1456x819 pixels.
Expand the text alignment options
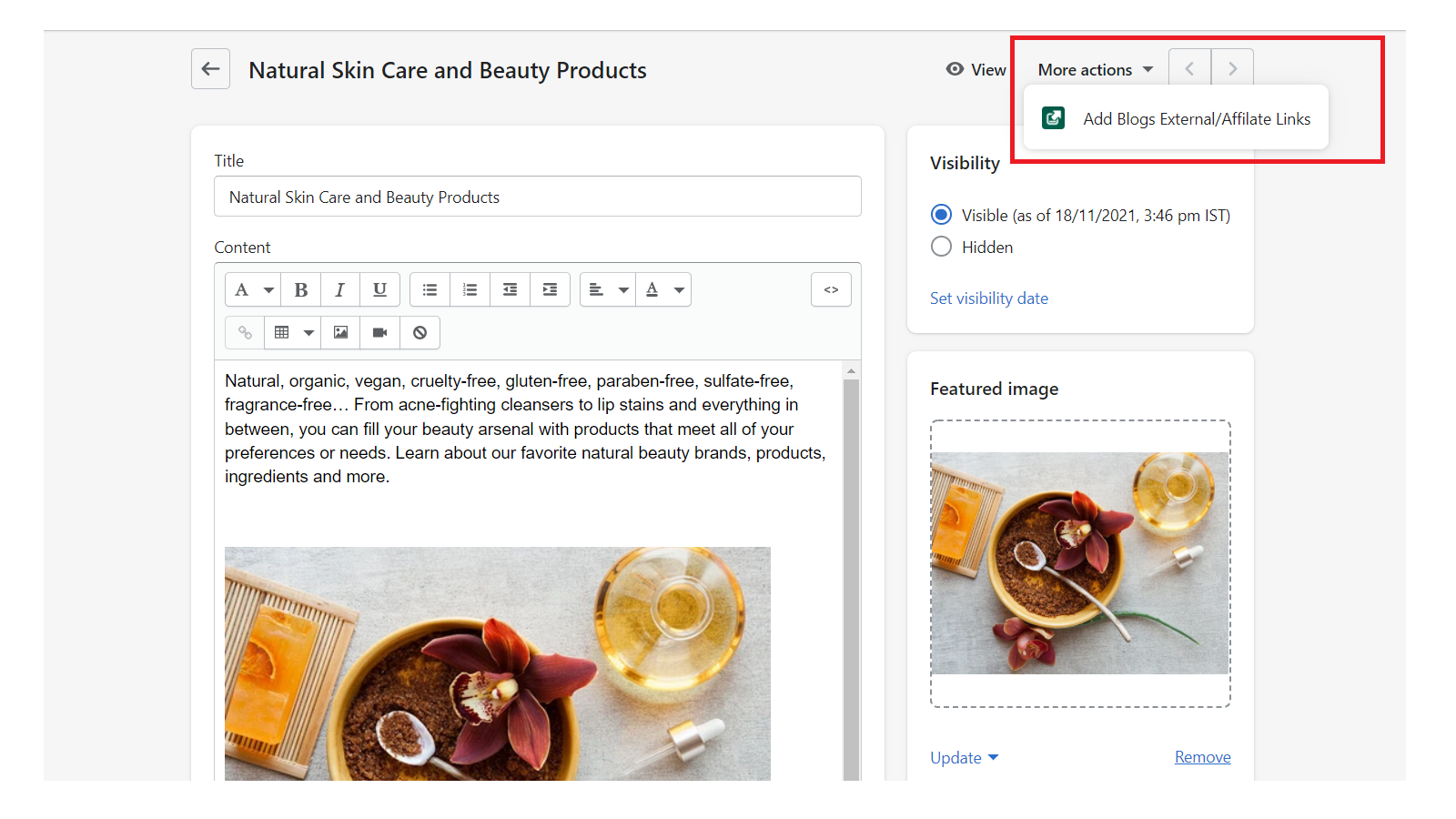pos(622,289)
